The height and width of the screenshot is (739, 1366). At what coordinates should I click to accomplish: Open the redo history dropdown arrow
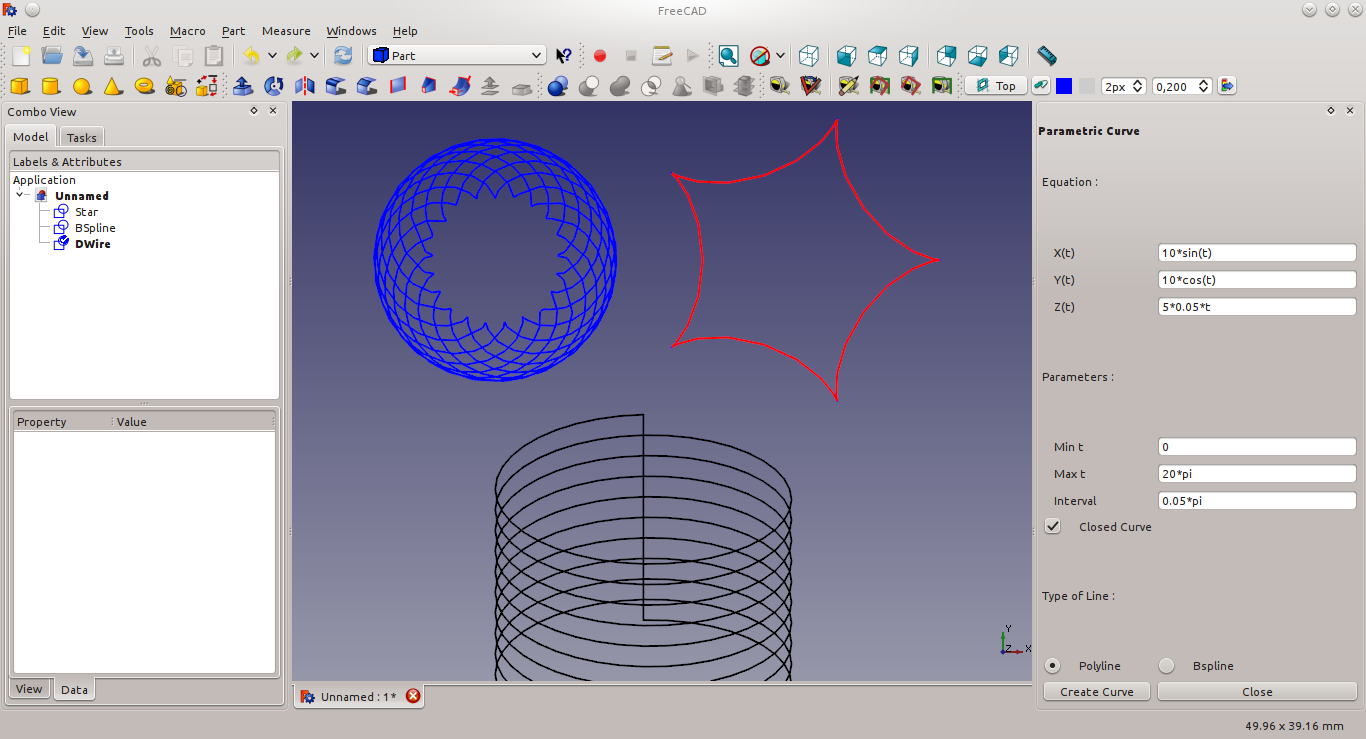314,56
